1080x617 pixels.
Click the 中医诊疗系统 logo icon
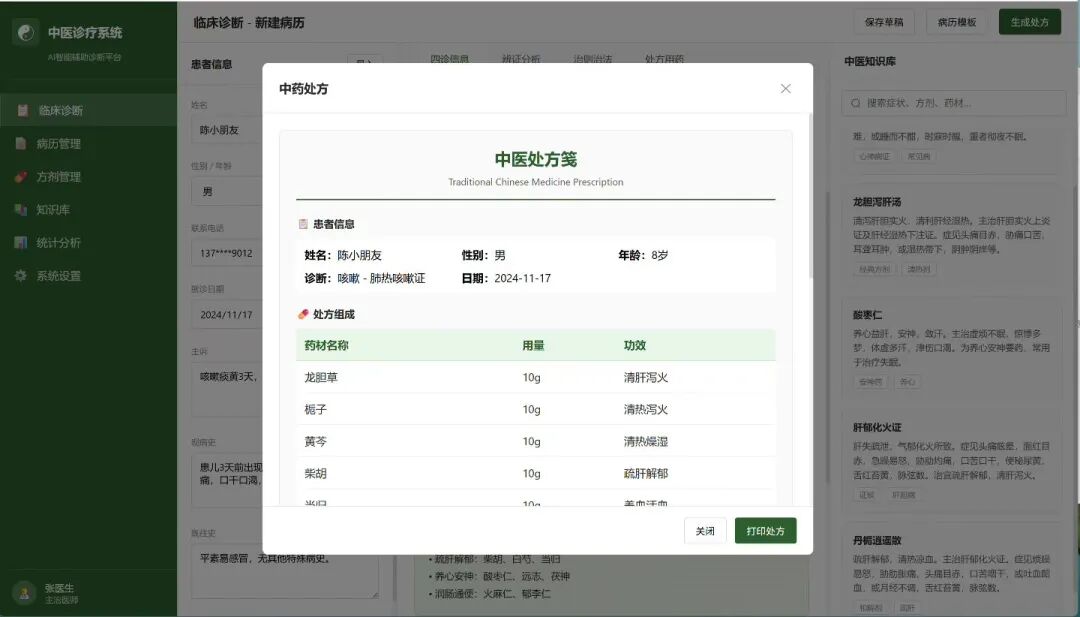[27, 32]
